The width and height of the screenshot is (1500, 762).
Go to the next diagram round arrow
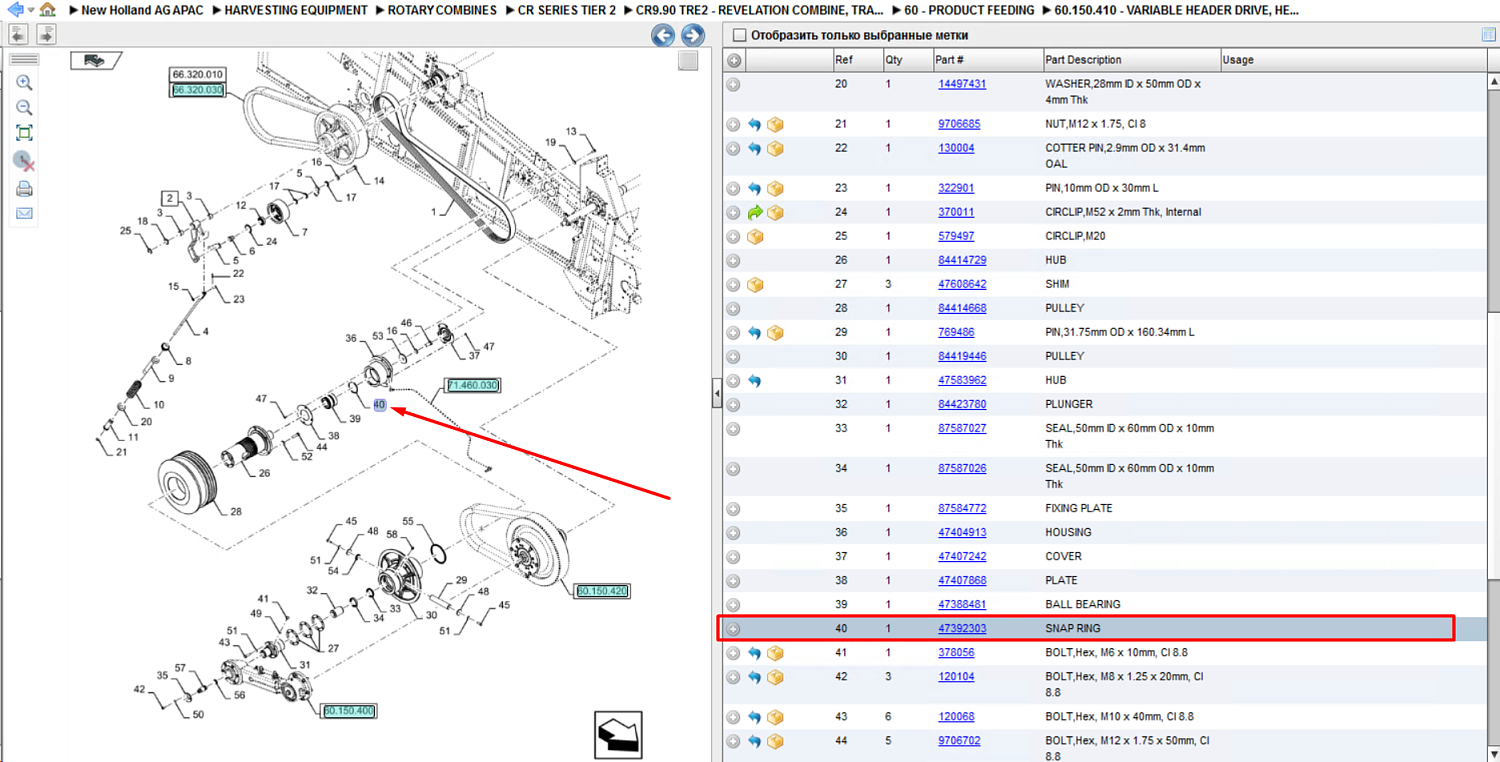[693, 36]
